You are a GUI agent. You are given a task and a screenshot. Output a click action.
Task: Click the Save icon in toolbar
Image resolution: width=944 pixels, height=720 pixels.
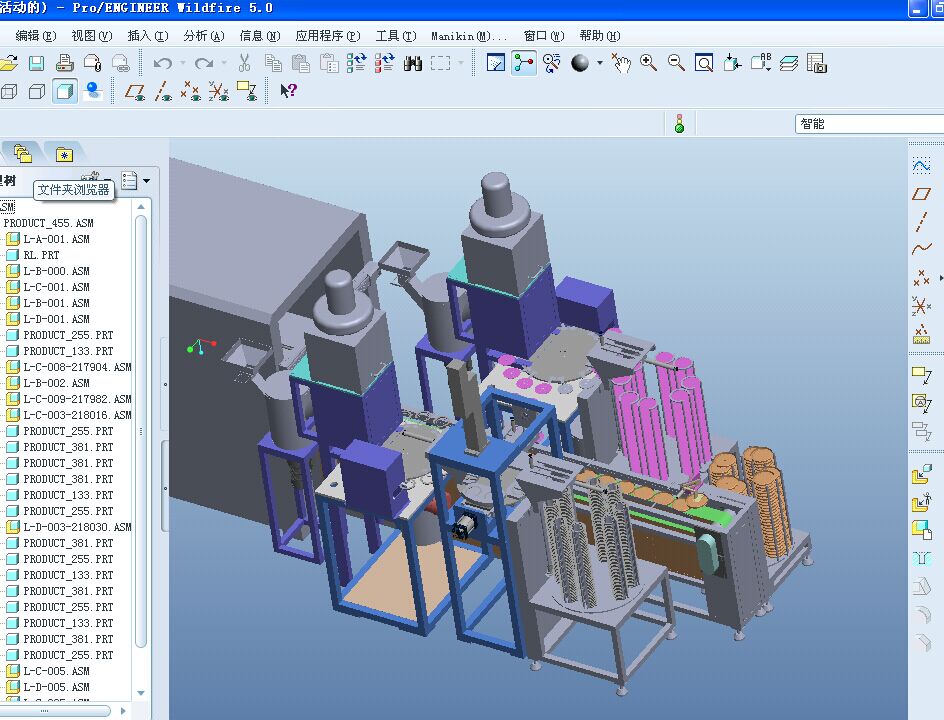point(37,63)
